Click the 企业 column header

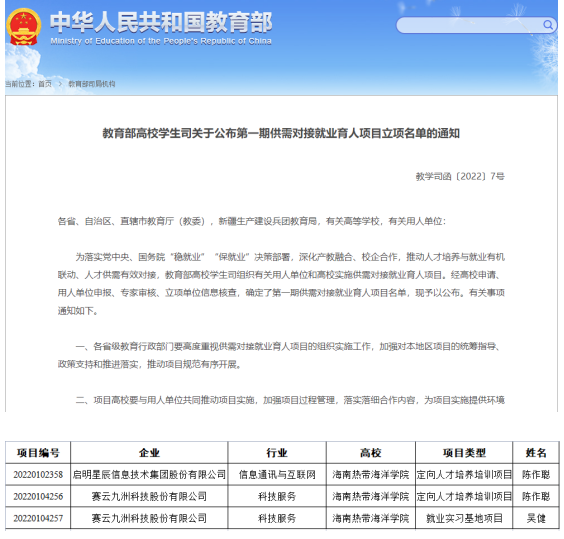149,453
